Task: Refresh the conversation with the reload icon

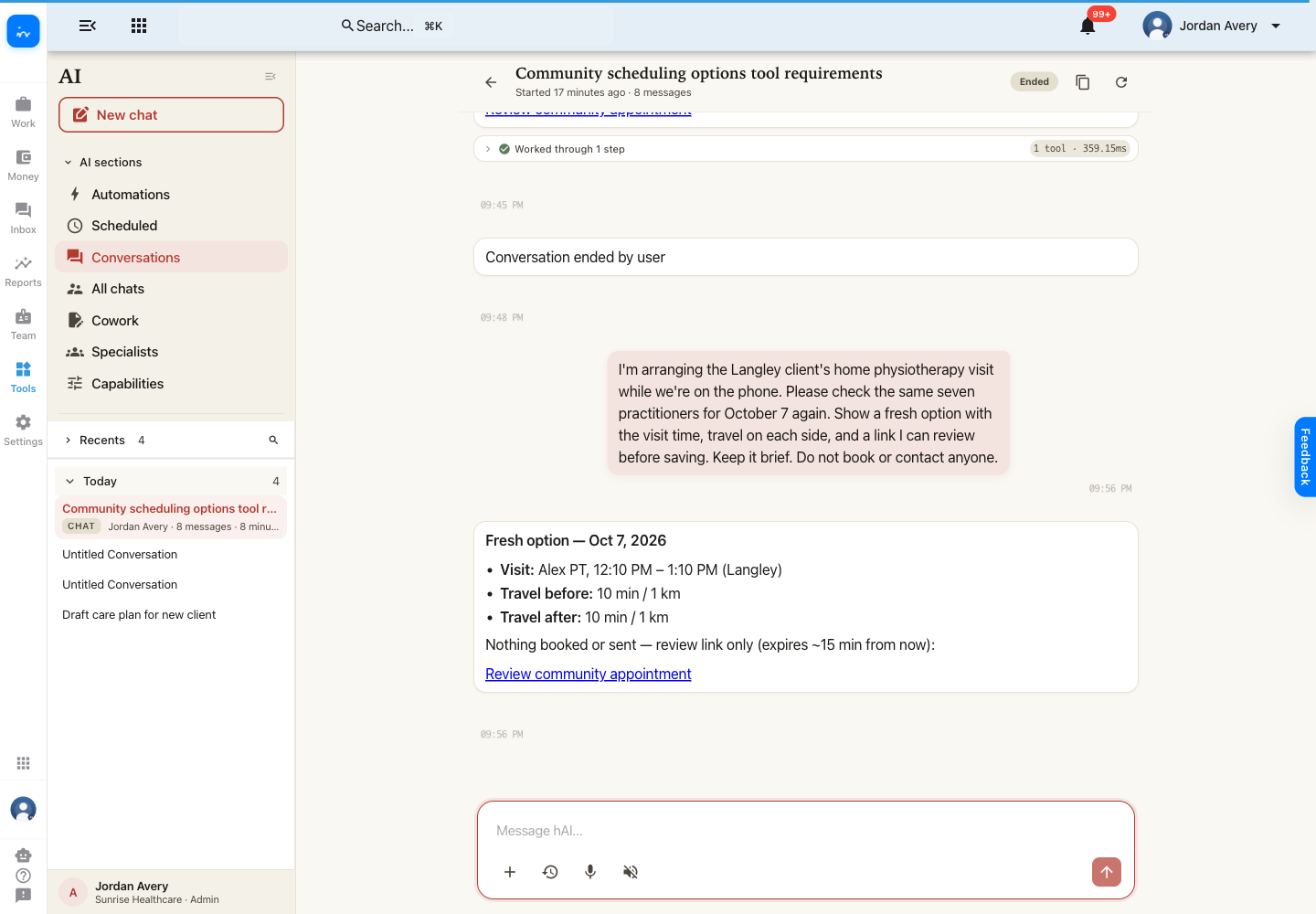Action: click(1121, 82)
